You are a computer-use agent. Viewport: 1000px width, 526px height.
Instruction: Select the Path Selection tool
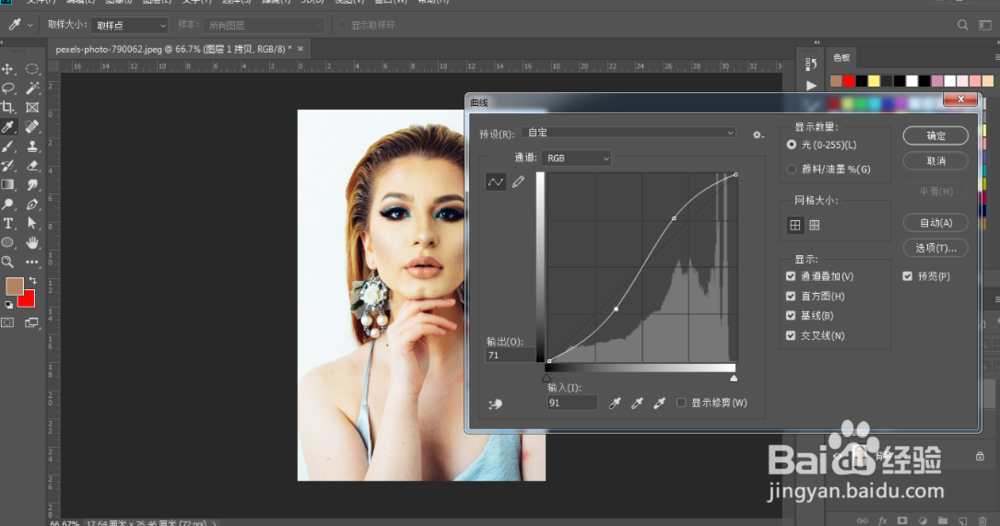pos(32,223)
